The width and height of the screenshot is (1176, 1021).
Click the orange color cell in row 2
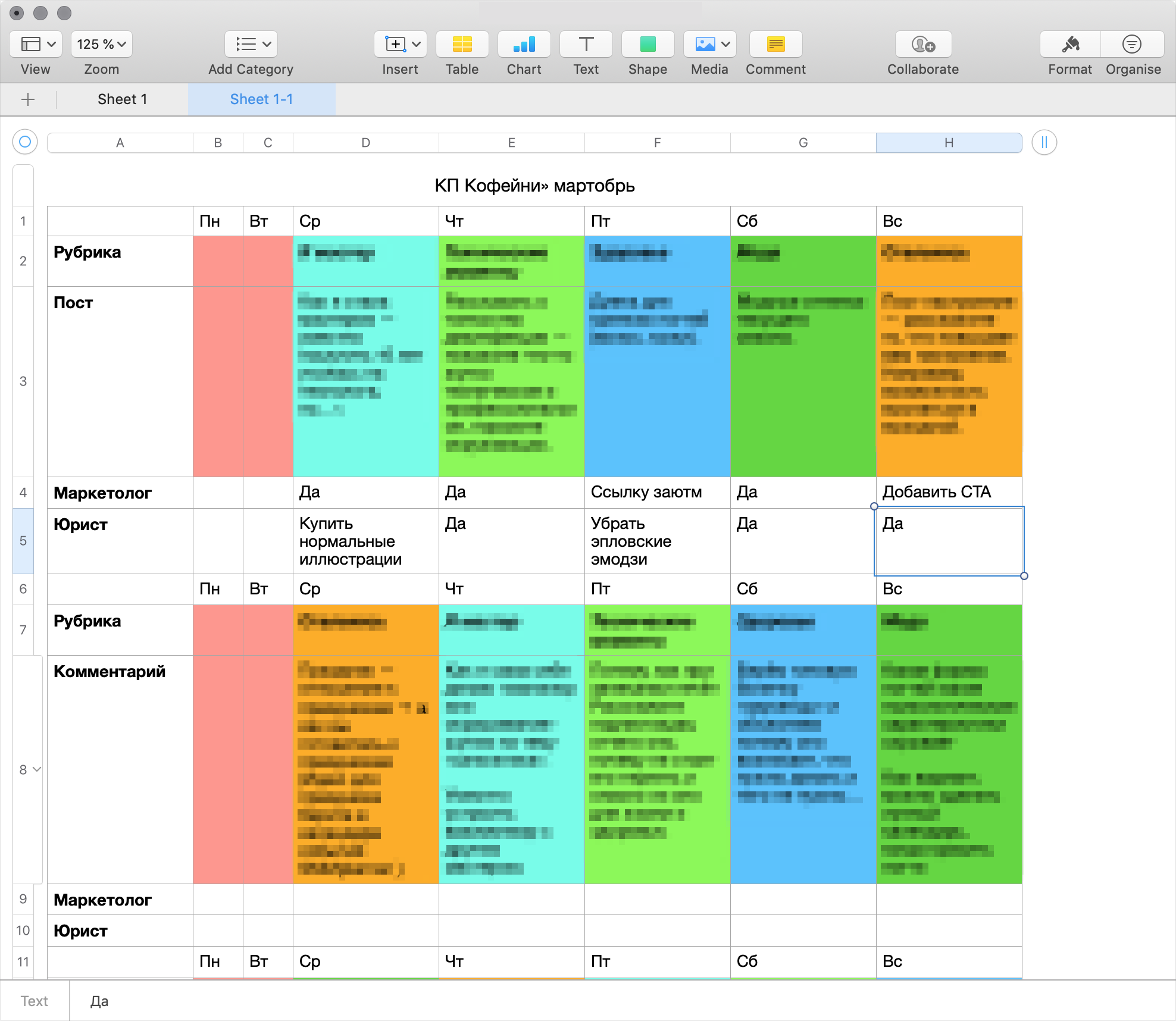tap(949, 258)
